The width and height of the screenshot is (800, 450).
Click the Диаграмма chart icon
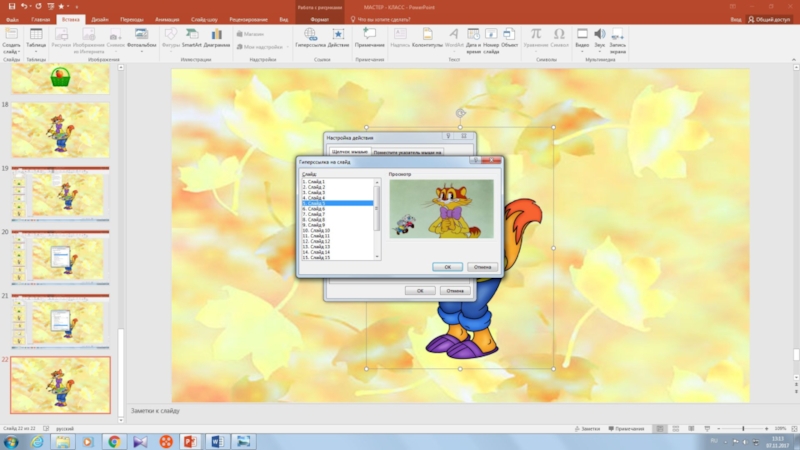click(x=216, y=36)
